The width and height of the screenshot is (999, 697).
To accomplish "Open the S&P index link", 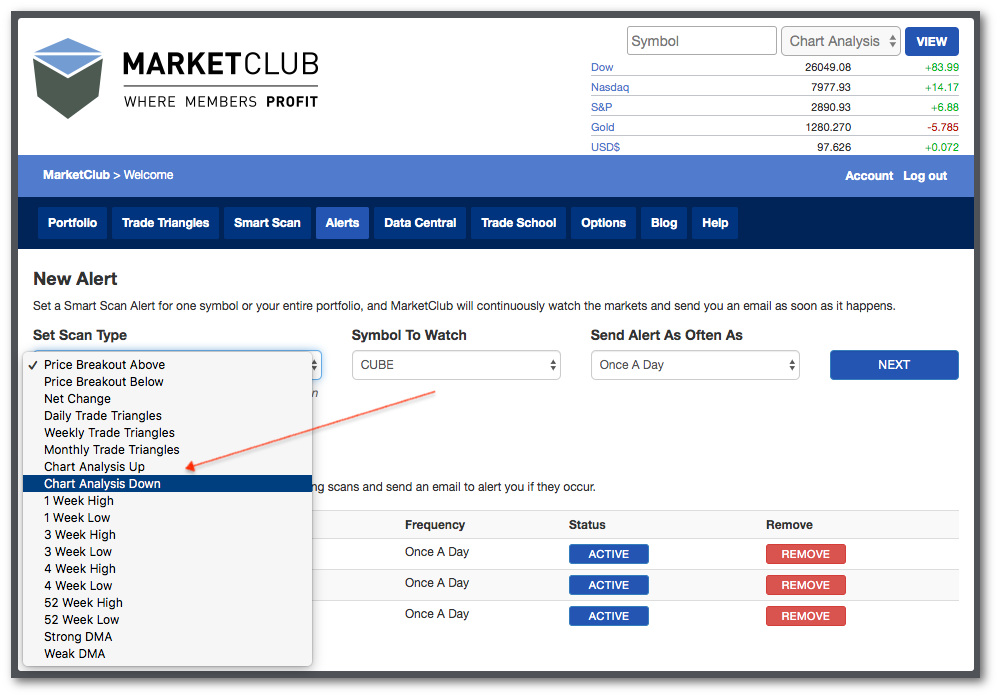I will [x=601, y=107].
